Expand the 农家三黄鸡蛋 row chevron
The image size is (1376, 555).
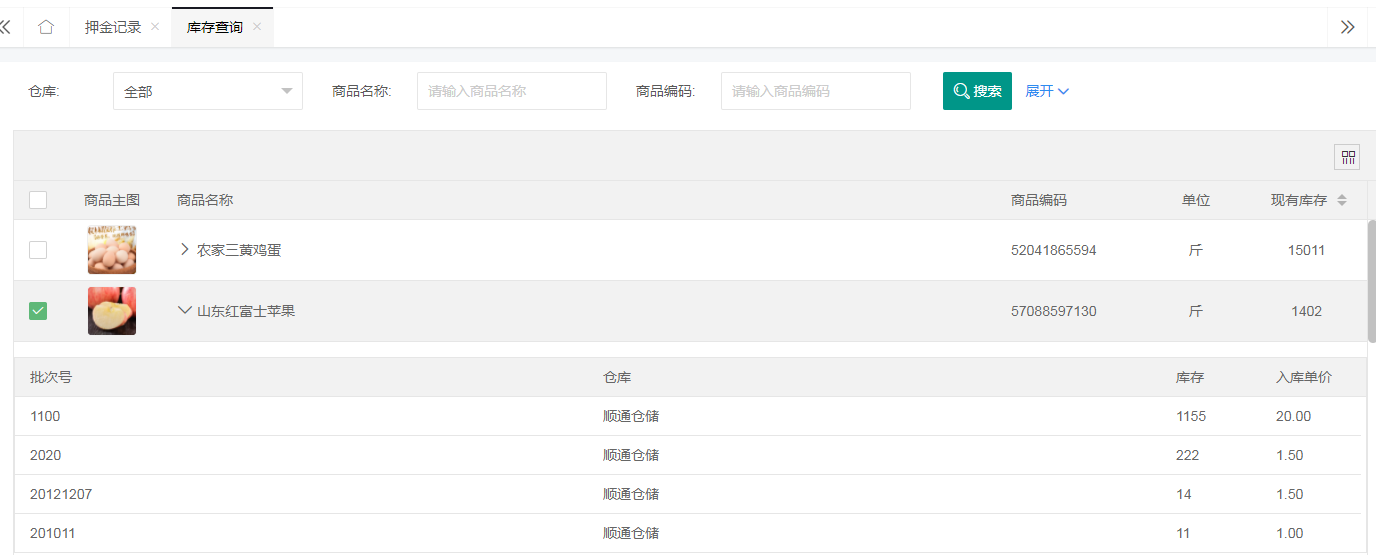[x=184, y=249]
